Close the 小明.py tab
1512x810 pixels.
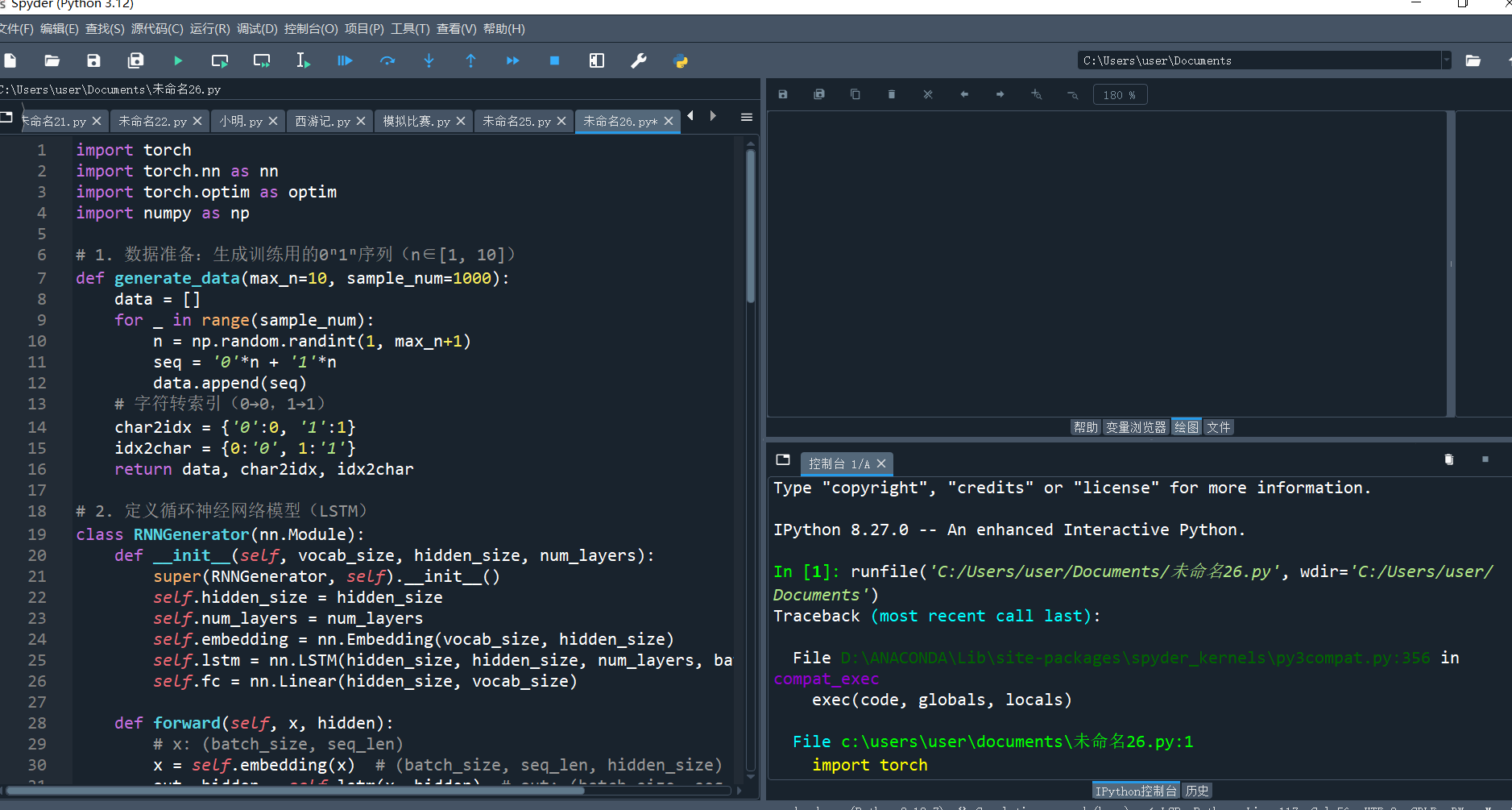pos(273,121)
